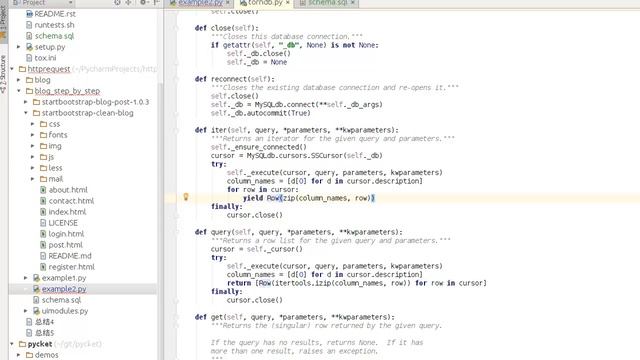Select schema.sql under example2.py in the tree
The image size is (640, 360).
61,300
